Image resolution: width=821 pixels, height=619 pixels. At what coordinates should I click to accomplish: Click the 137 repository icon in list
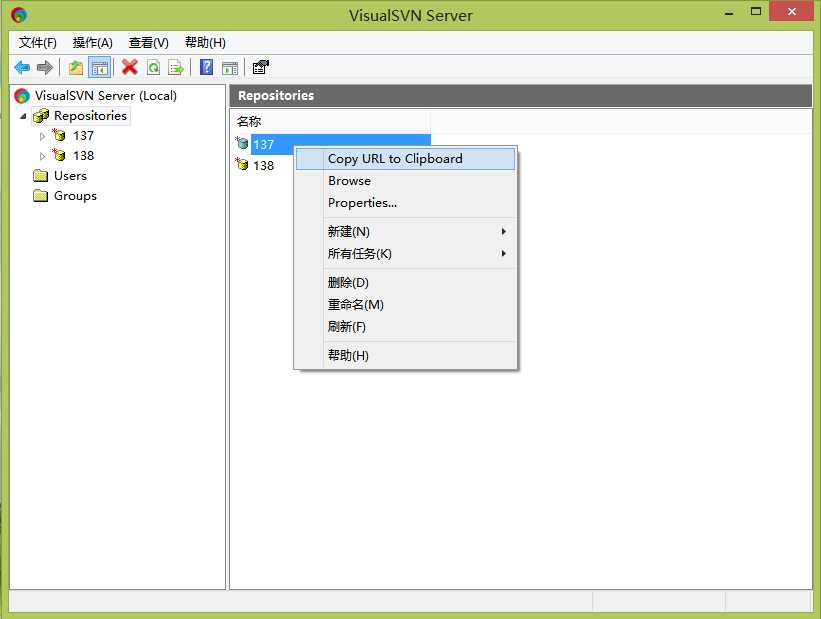[x=241, y=142]
